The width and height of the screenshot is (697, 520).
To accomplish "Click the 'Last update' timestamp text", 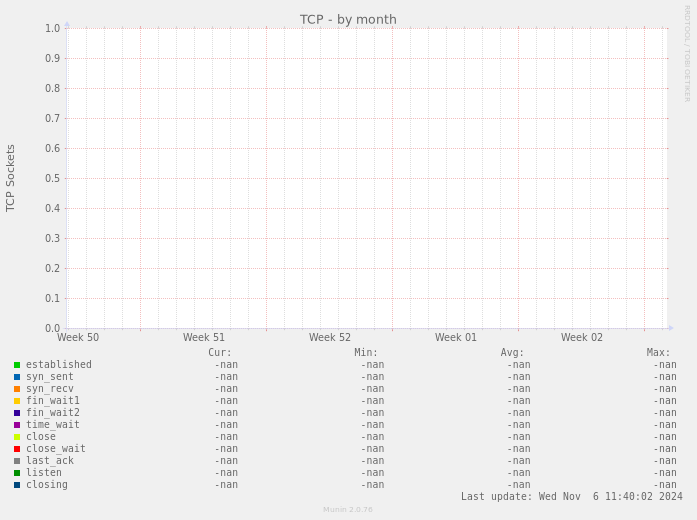I will (x=571, y=497).
